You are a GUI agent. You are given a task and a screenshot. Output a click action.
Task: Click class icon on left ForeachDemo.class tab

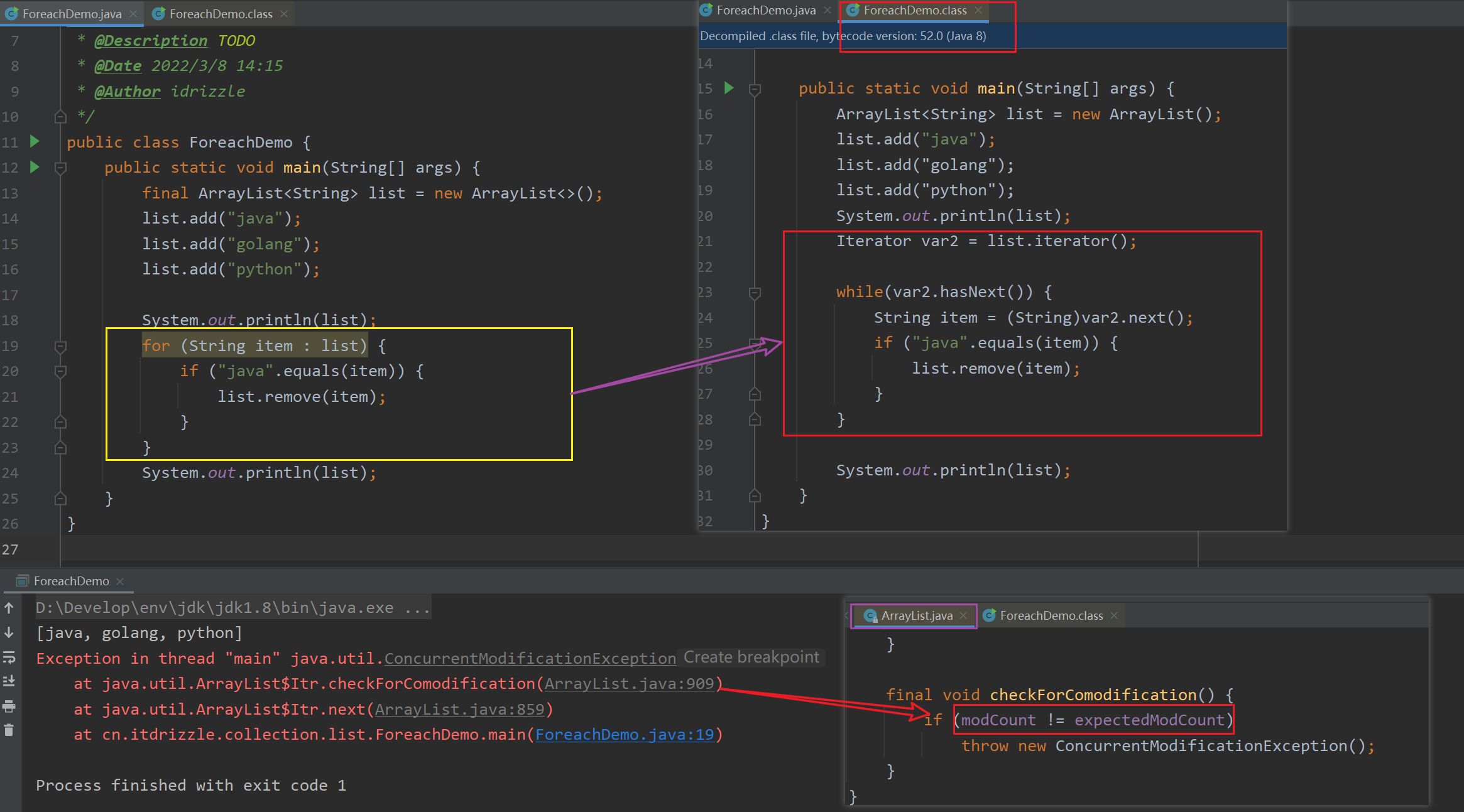click(158, 14)
